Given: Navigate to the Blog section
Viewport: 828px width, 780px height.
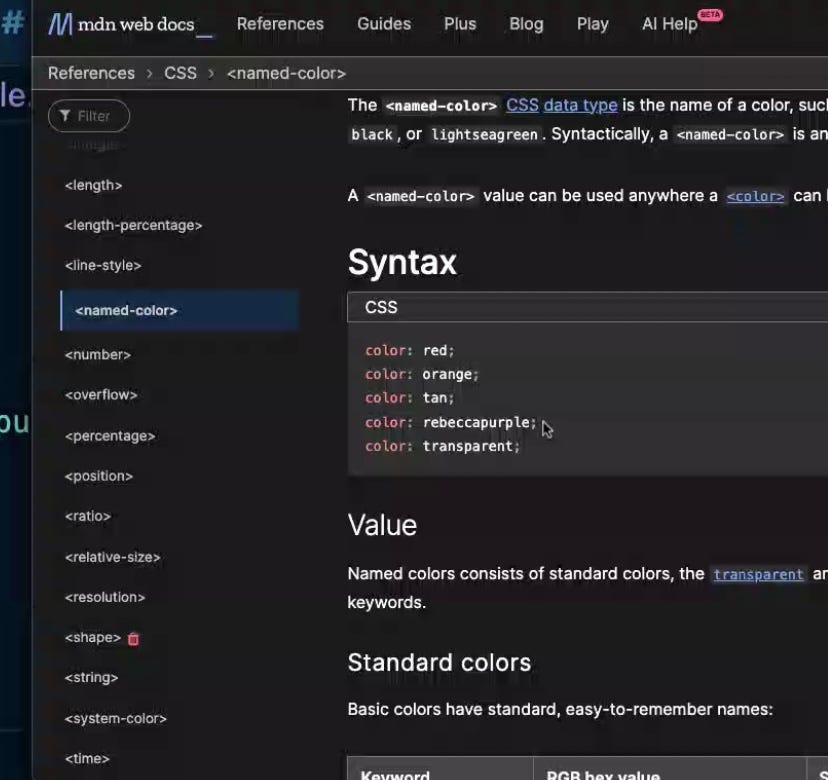Looking at the screenshot, I should coord(526,23).
